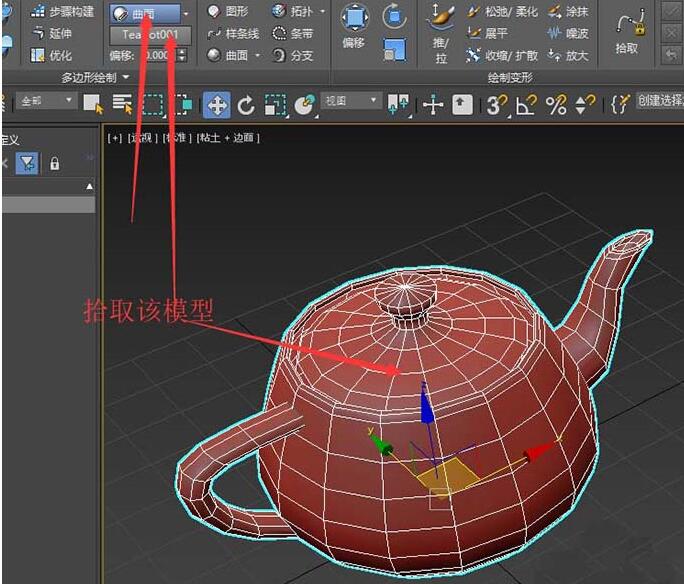Click the 优化 (Optimize) tool
This screenshot has height=584, width=684.
tap(51, 56)
